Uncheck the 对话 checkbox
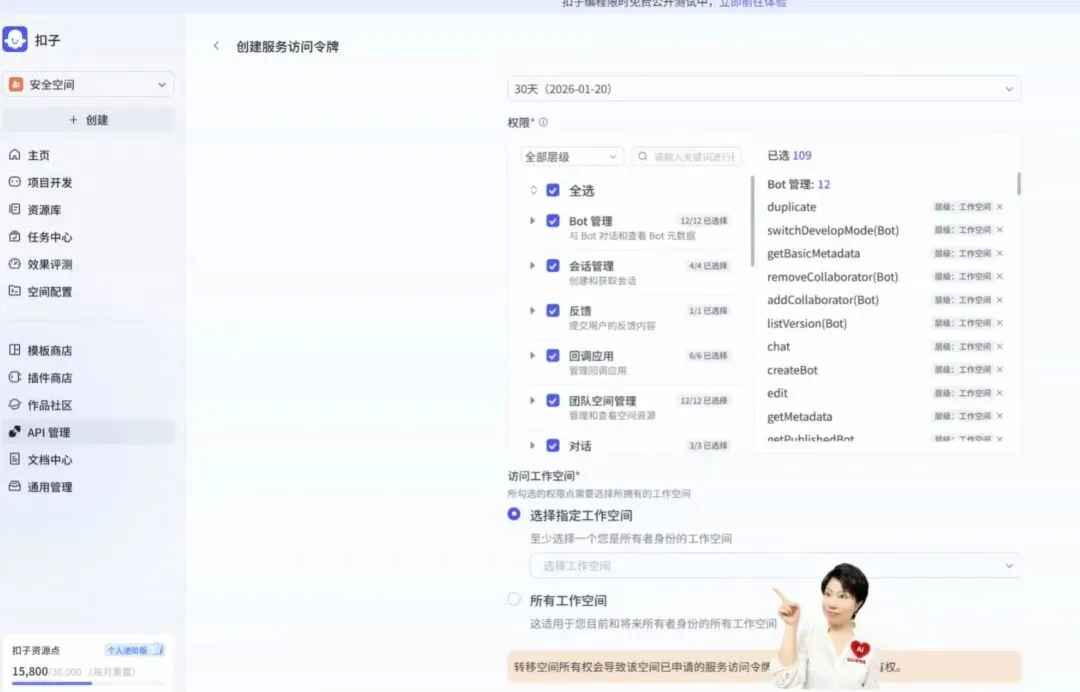 pos(552,445)
